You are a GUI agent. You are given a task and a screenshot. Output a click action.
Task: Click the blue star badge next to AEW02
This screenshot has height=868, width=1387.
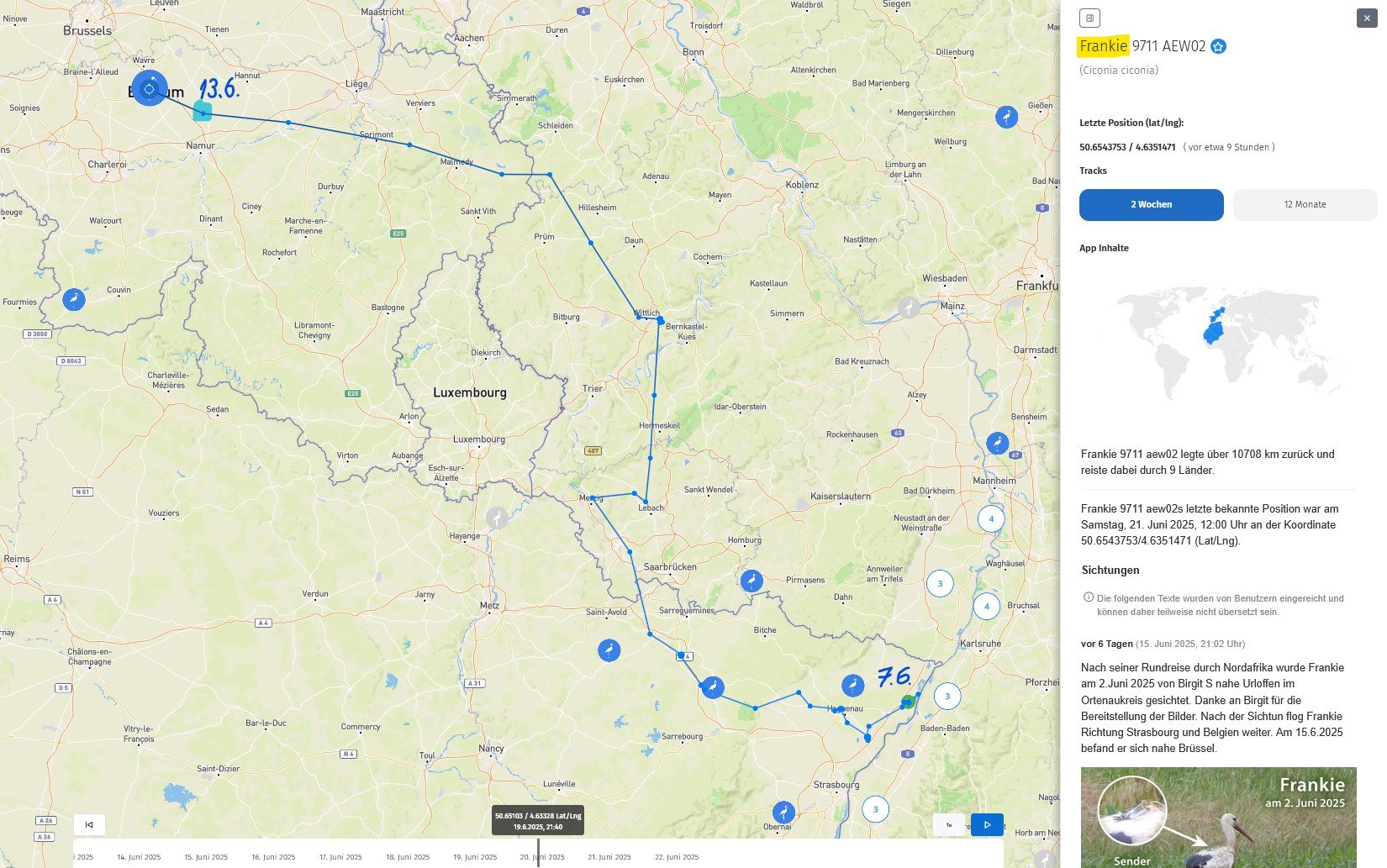[1218, 47]
